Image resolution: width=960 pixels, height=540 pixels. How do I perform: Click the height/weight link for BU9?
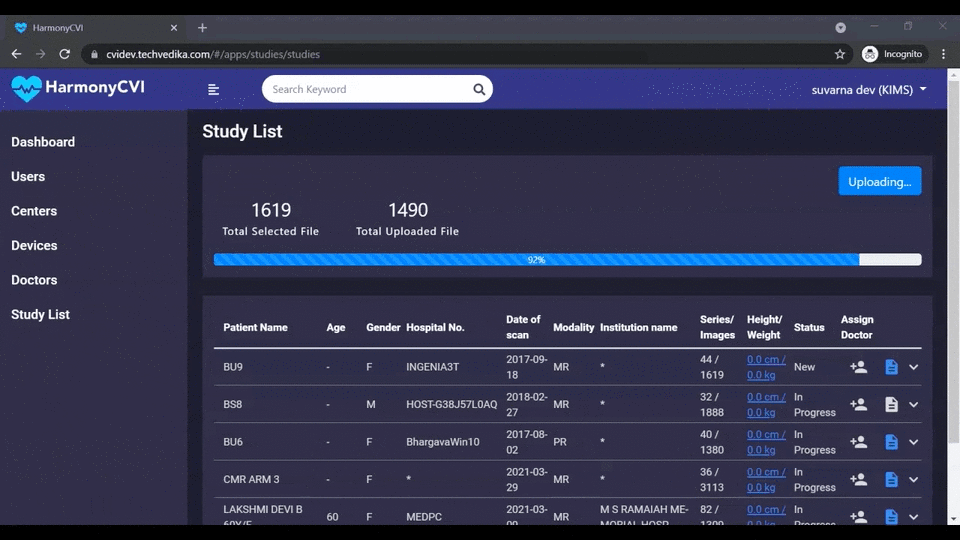tap(766, 367)
